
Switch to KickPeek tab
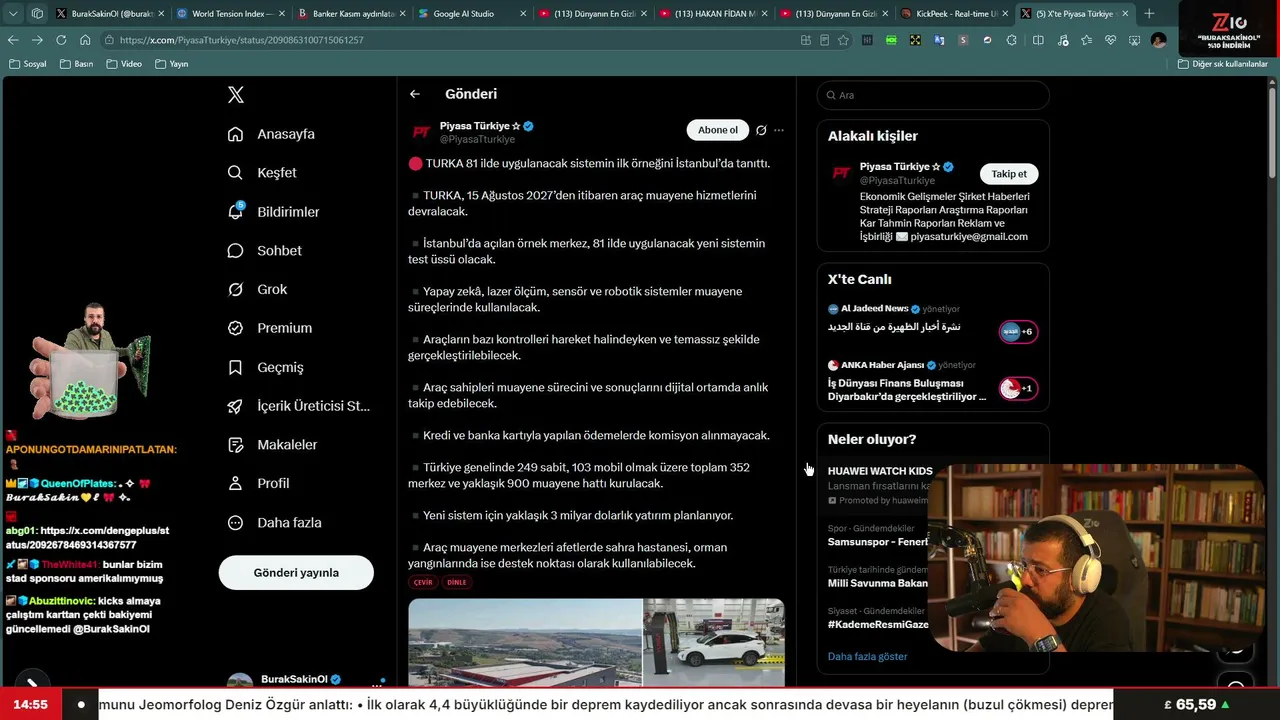coord(953,14)
